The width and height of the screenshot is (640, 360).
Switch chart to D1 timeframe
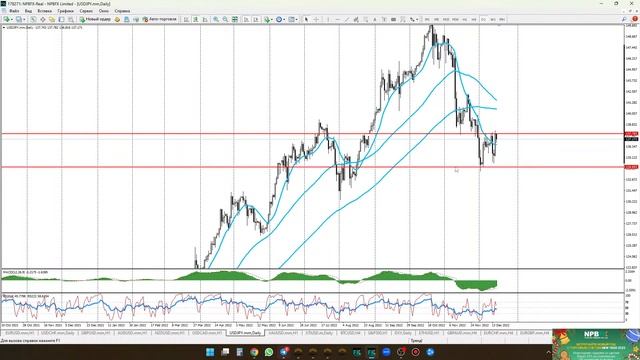pyautogui.click(x=483, y=19)
